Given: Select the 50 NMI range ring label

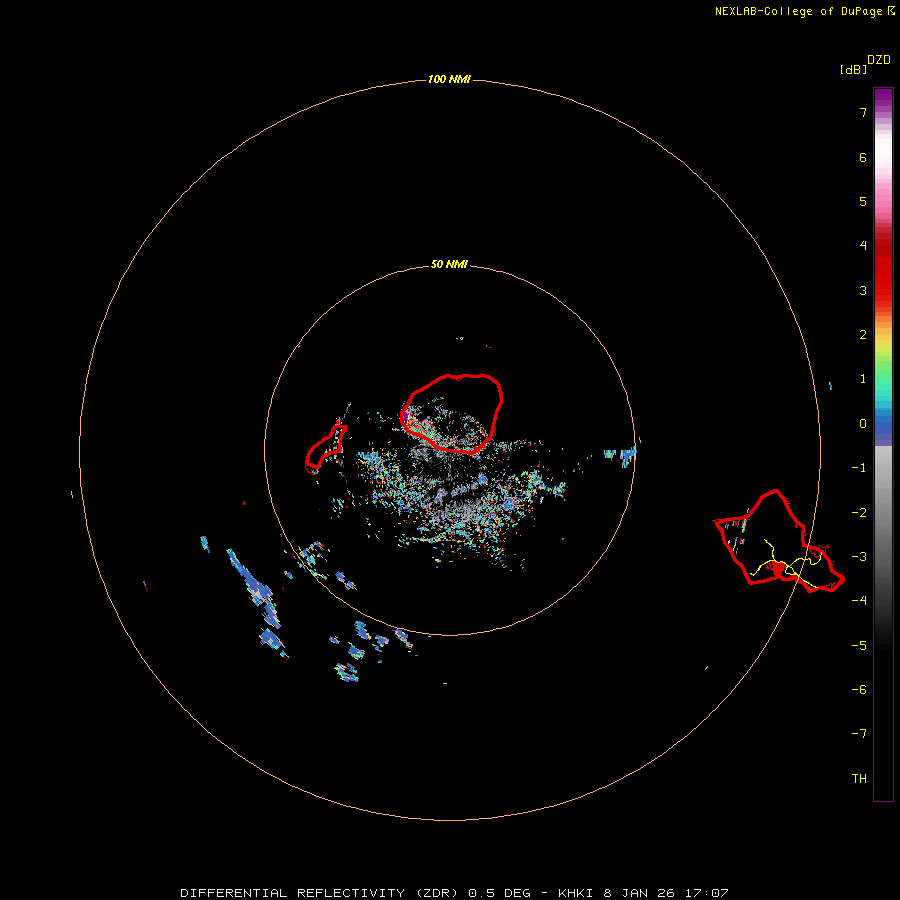Looking at the screenshot, I should pyautogui.click(x=449, y=265).
